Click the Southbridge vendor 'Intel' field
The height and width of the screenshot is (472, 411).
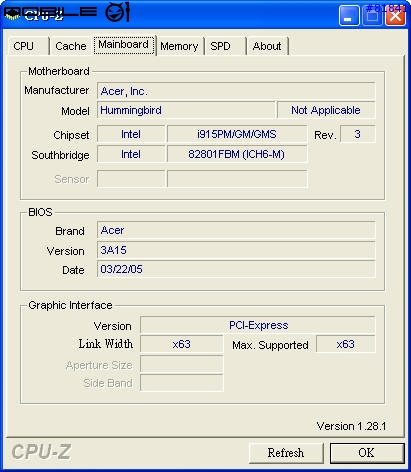pos(131,154)
